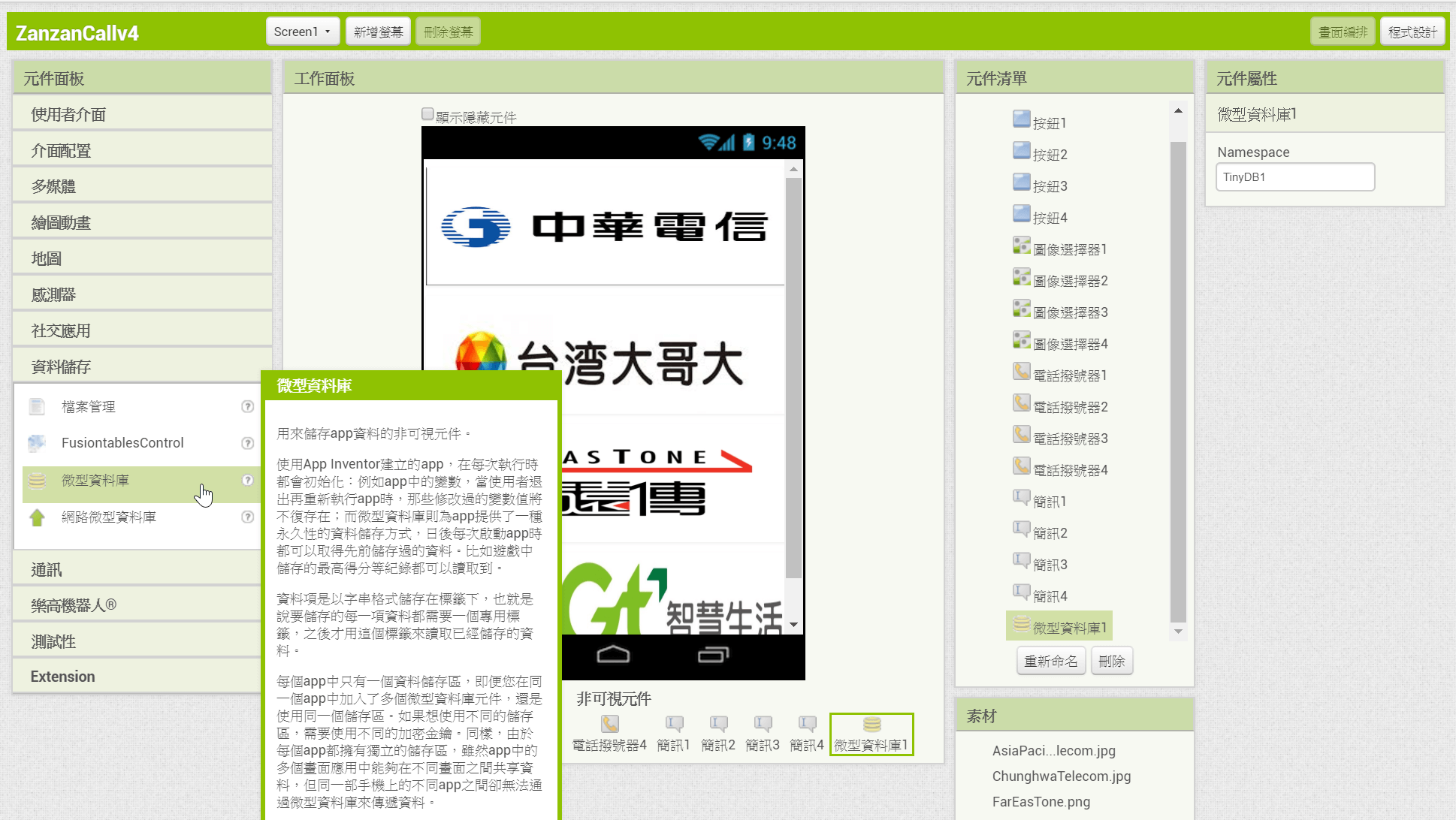Screen dimensions: 1456x820
Task: Click the 新增螢幕 button
Action: pos(378,32)
